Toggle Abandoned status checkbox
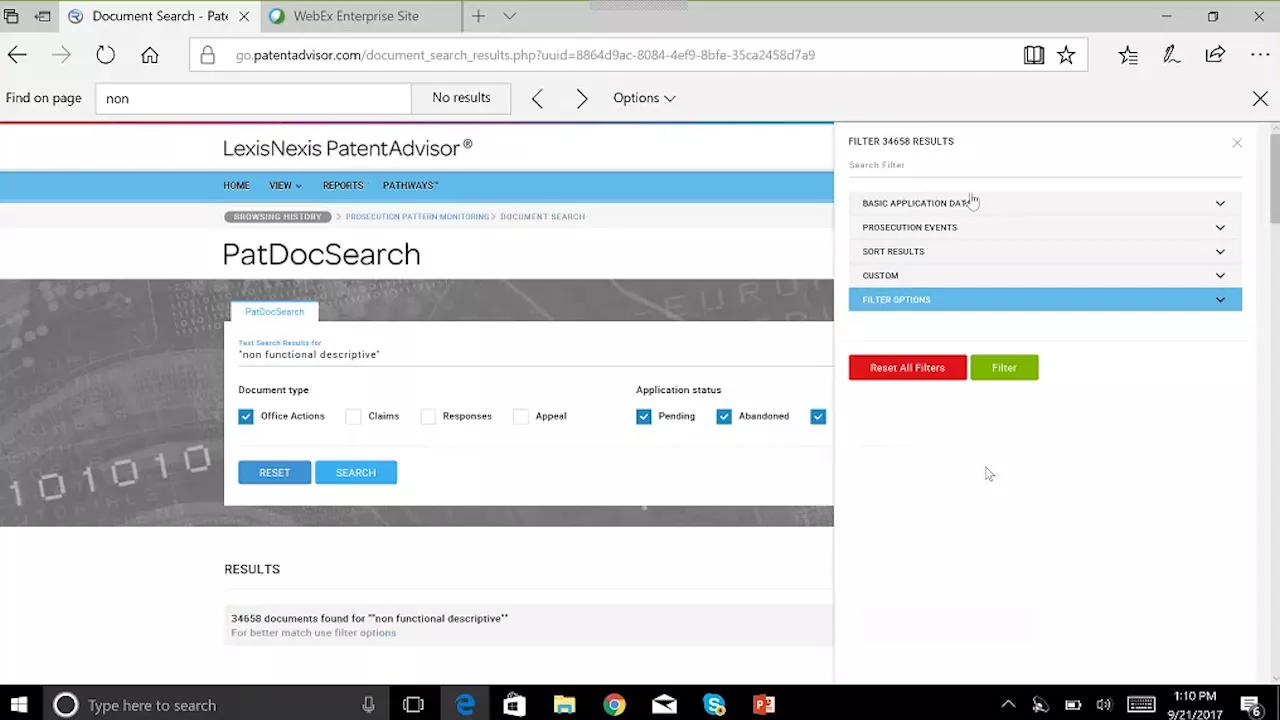The height and width of the screenshot is (720, 1280). (x=724, y=416)
